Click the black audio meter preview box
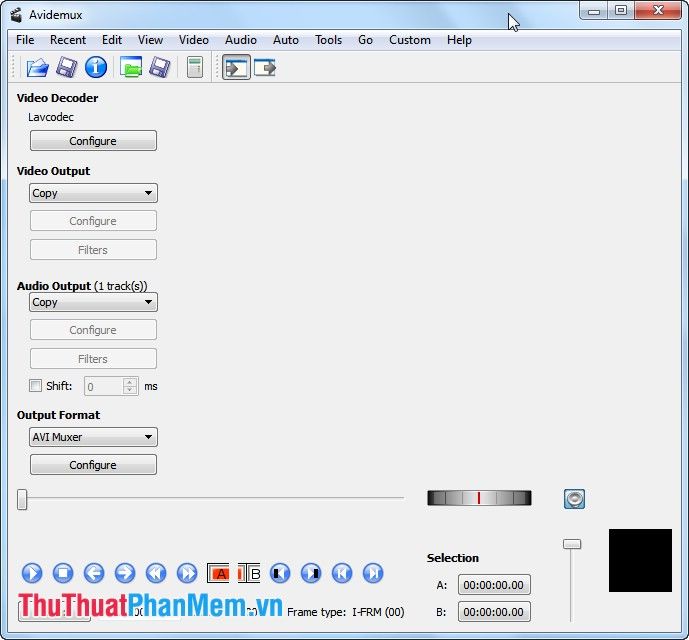 640,560
